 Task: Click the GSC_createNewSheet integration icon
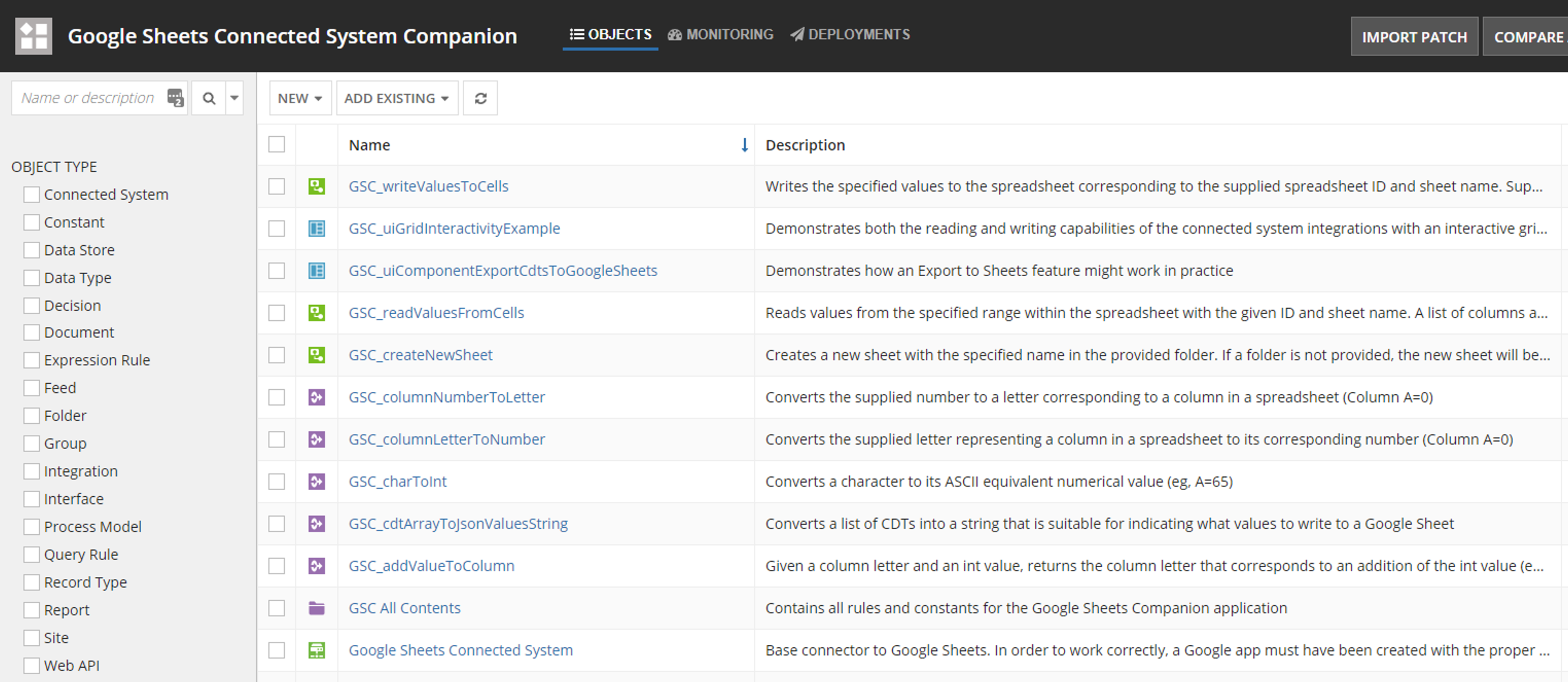(x=316, y=355)
